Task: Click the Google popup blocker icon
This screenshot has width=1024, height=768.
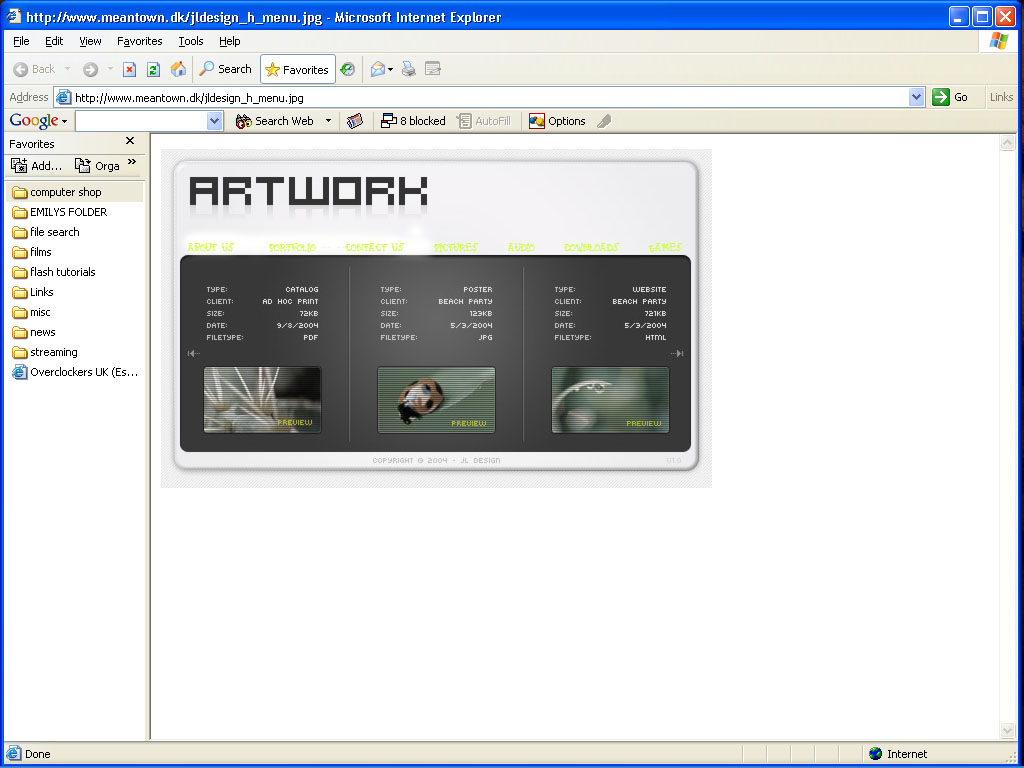Action: pyautogui.click(x=413, y=120)
